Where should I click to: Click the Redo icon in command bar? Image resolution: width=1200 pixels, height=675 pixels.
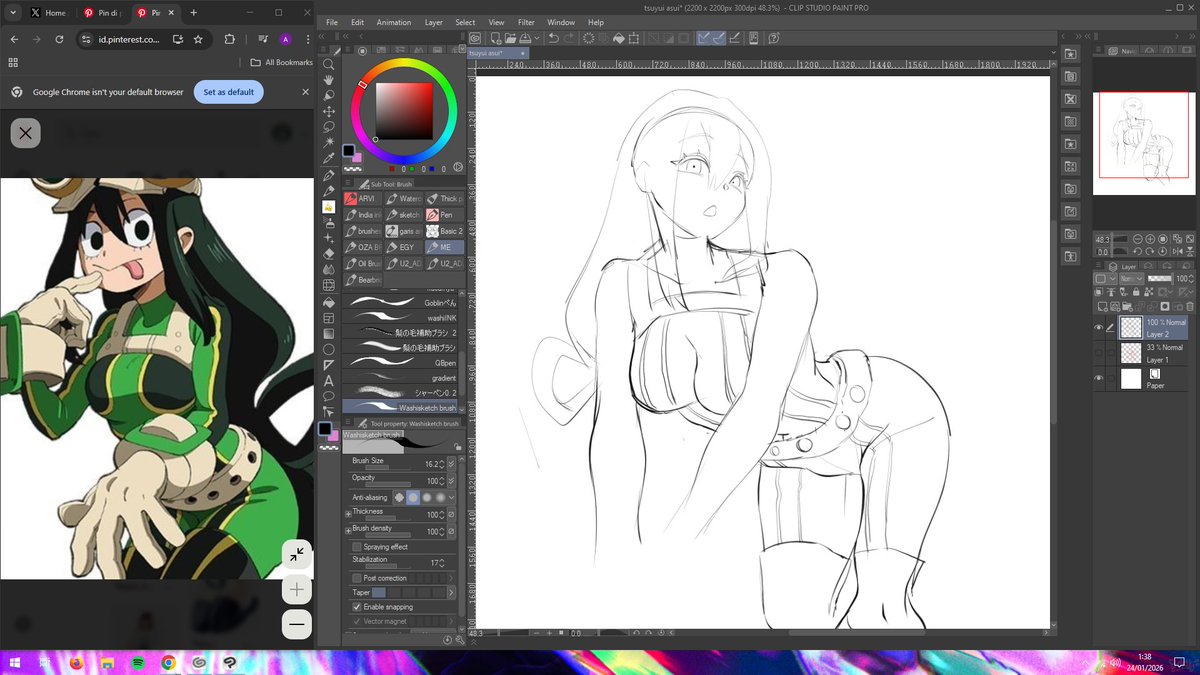pos(569,38)
